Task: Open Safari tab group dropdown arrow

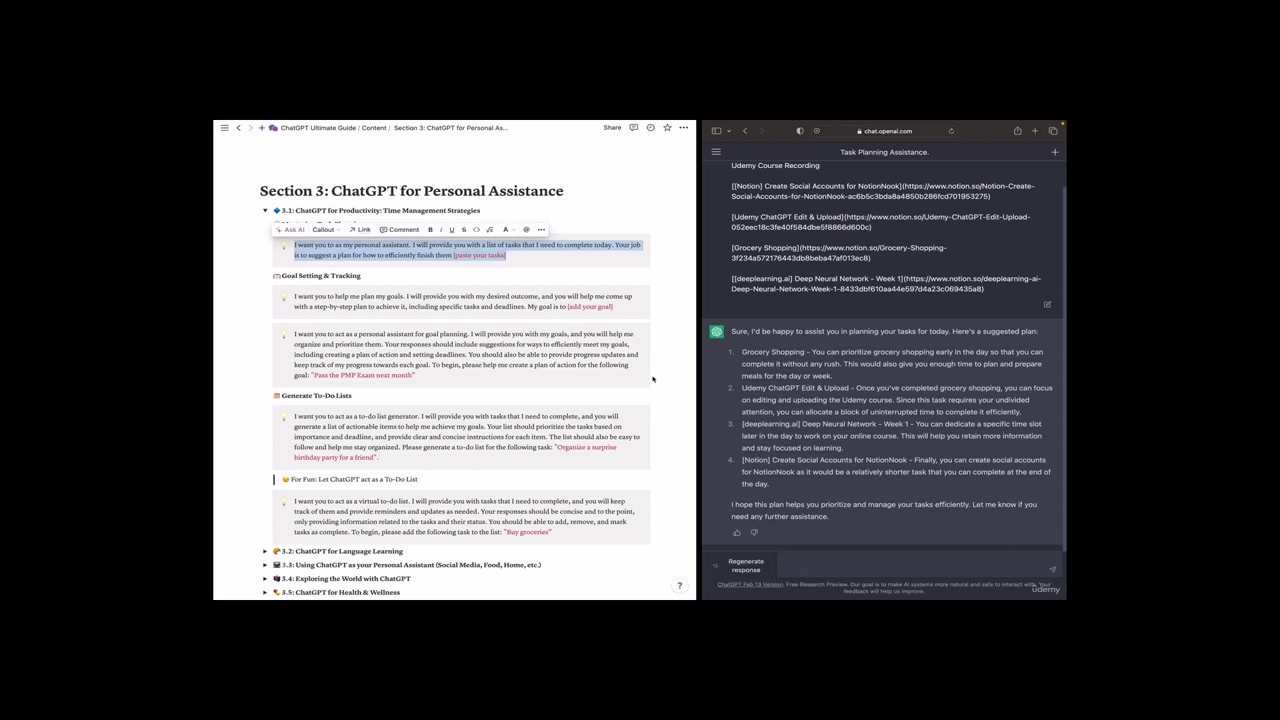Action: click(x=729, y=131)
